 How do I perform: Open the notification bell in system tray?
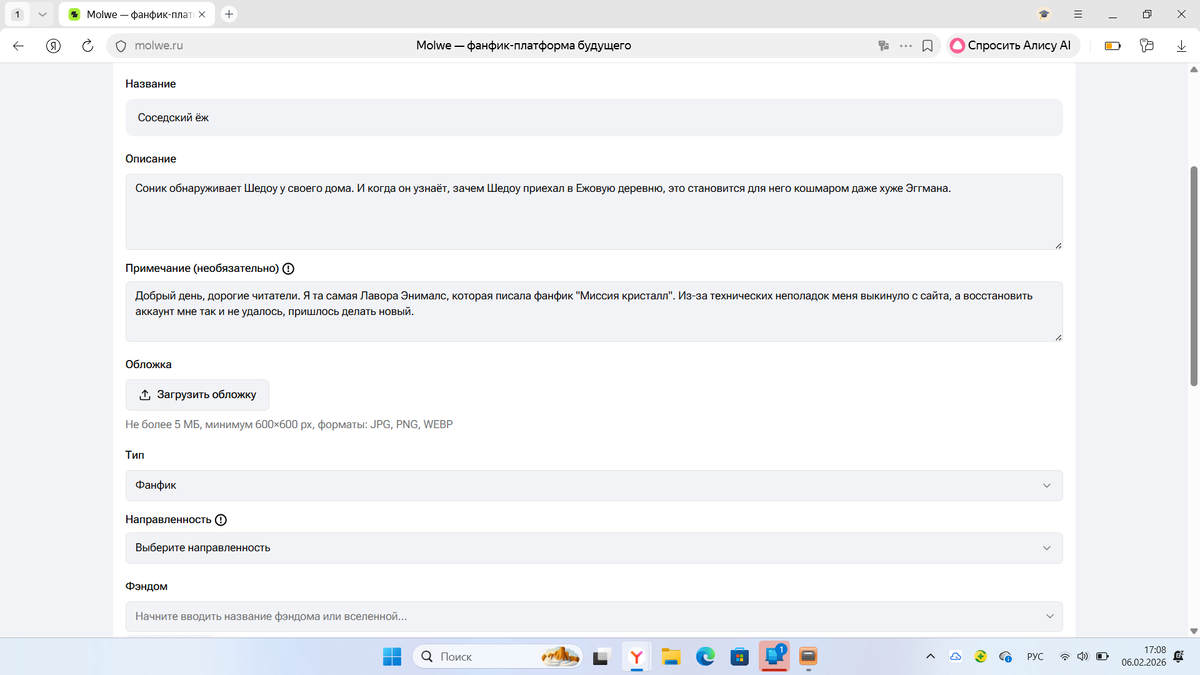[x=1179, y=656]
